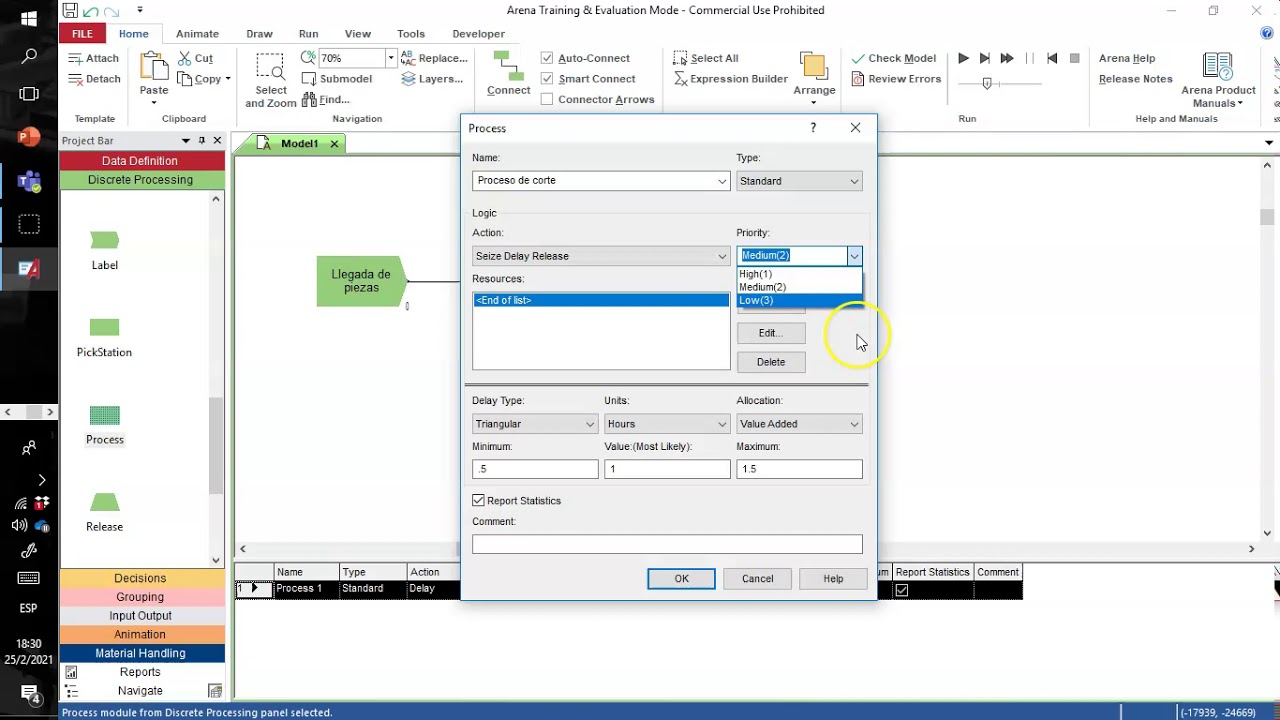
Task: Click the animation speed slider handle
Action: 987,84
